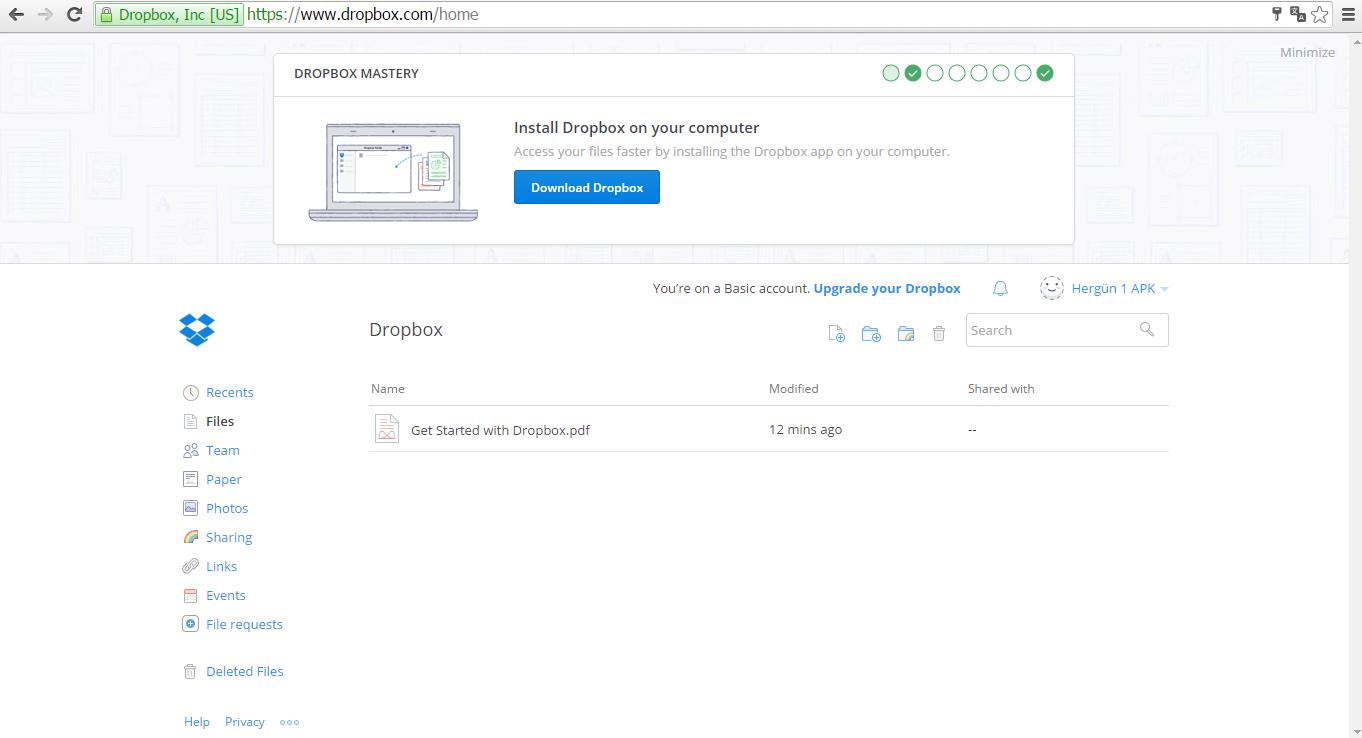Click the Upgrade your Dropbox link
1362x738 pixels.
(x=887, y=288)
